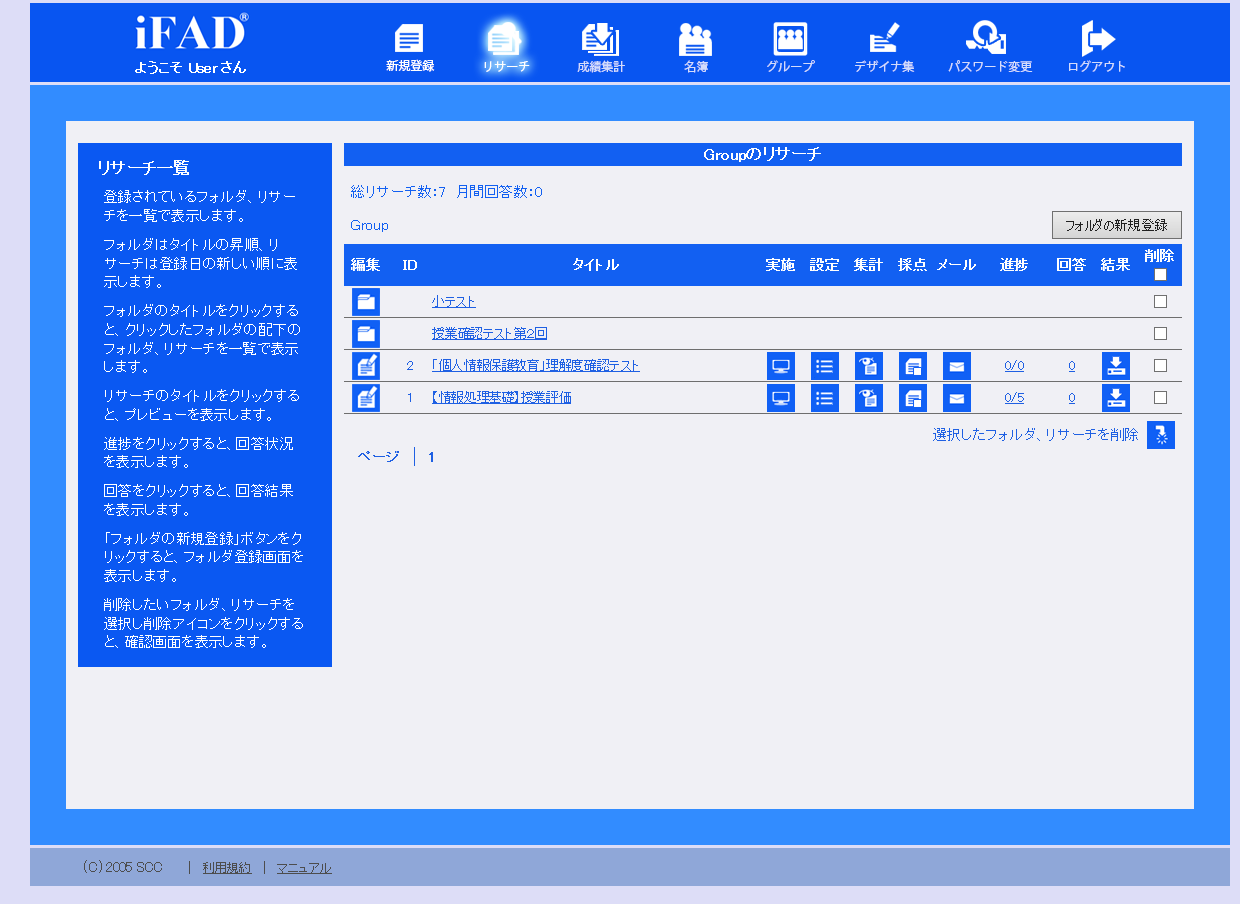Open the 利用規約 footer link
The height and width of the screenshot is (904, 1240).
coord(227,868)
